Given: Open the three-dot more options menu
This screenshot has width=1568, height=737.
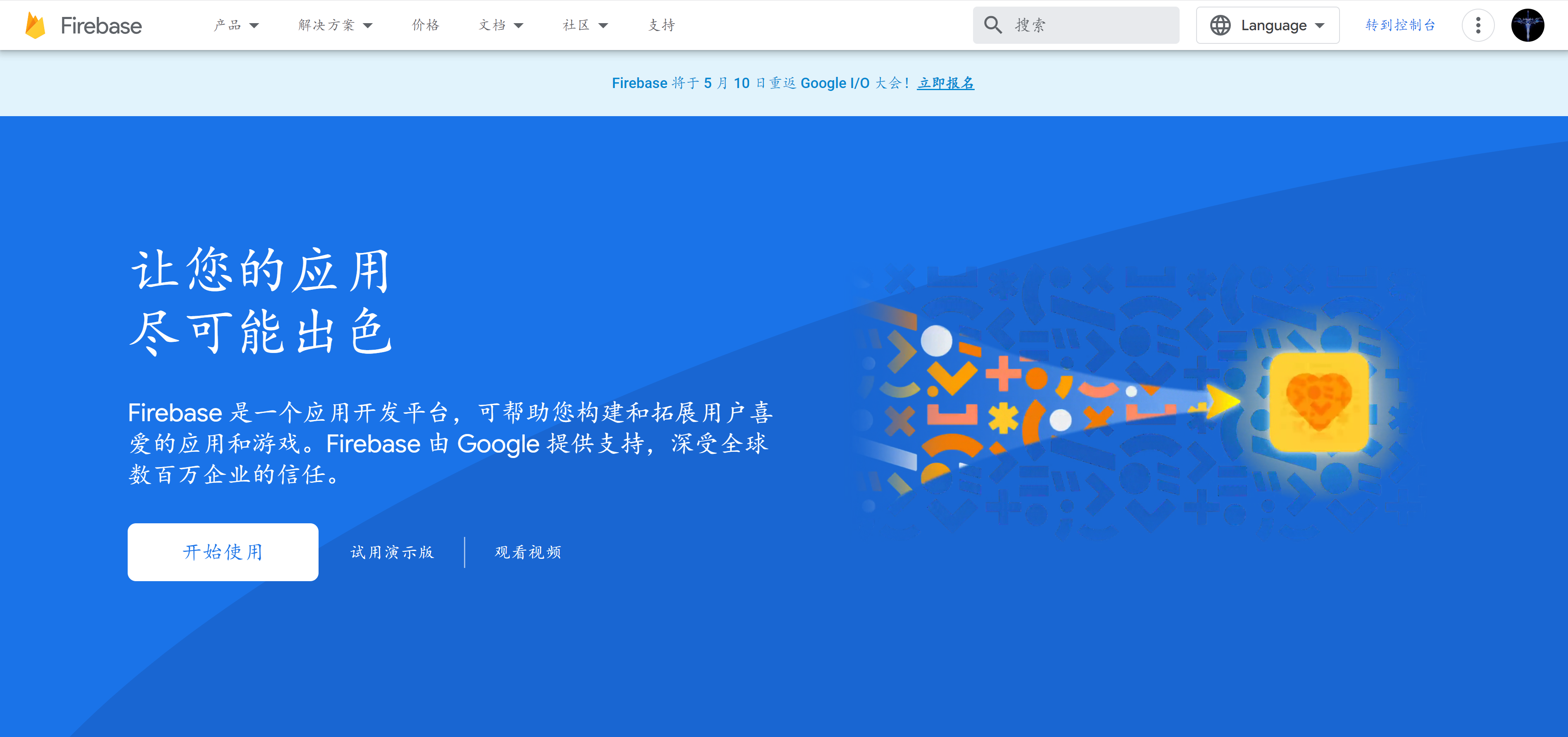Looking at the screenshot, I should pos(1478,25).
